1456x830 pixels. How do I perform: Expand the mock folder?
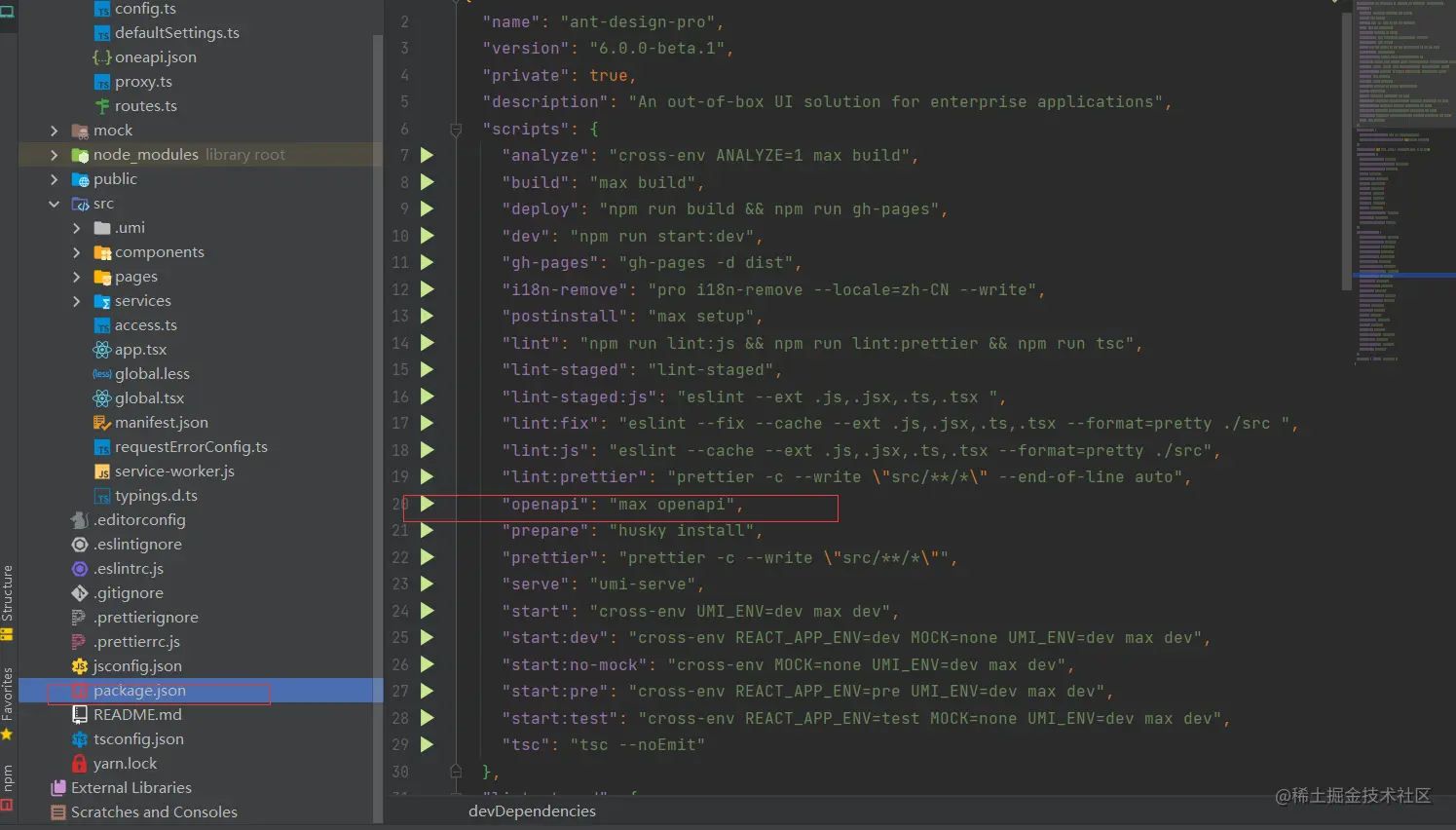point(55,131)
